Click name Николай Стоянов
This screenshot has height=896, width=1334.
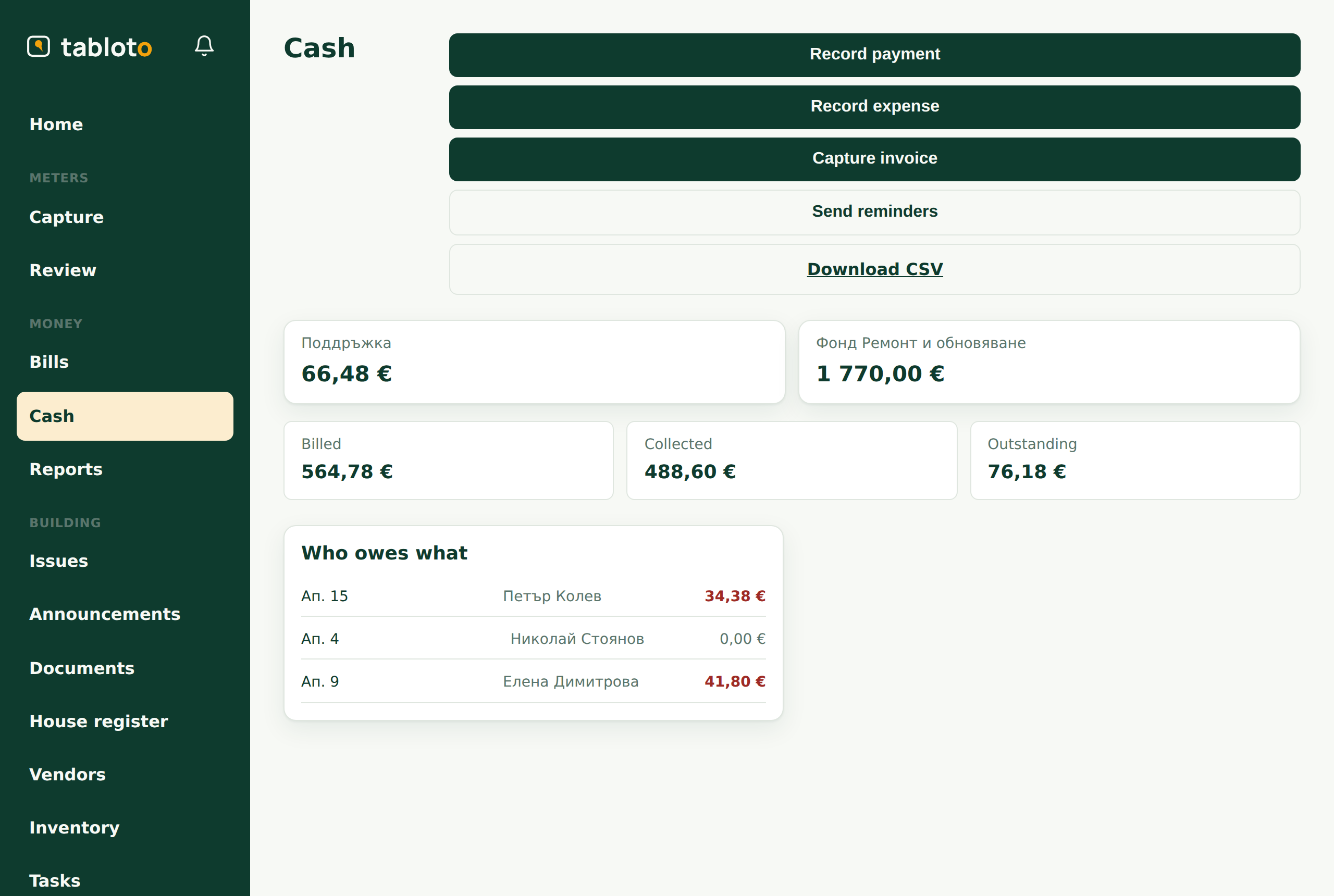coord(577,639)
